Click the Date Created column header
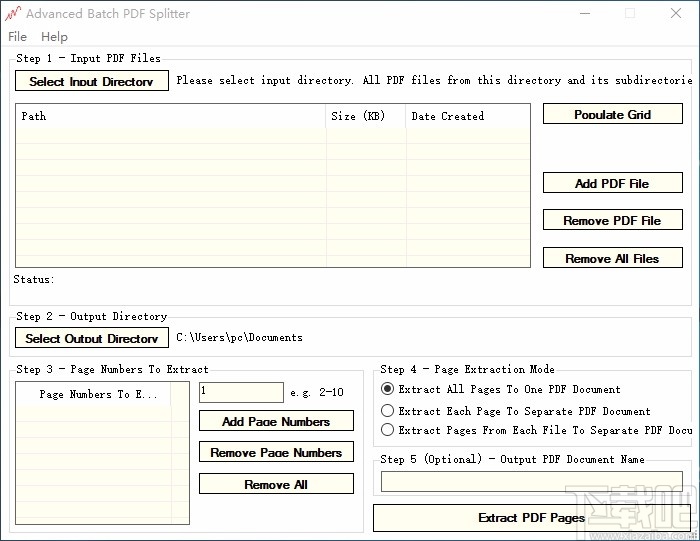 (x=468, y=116)
